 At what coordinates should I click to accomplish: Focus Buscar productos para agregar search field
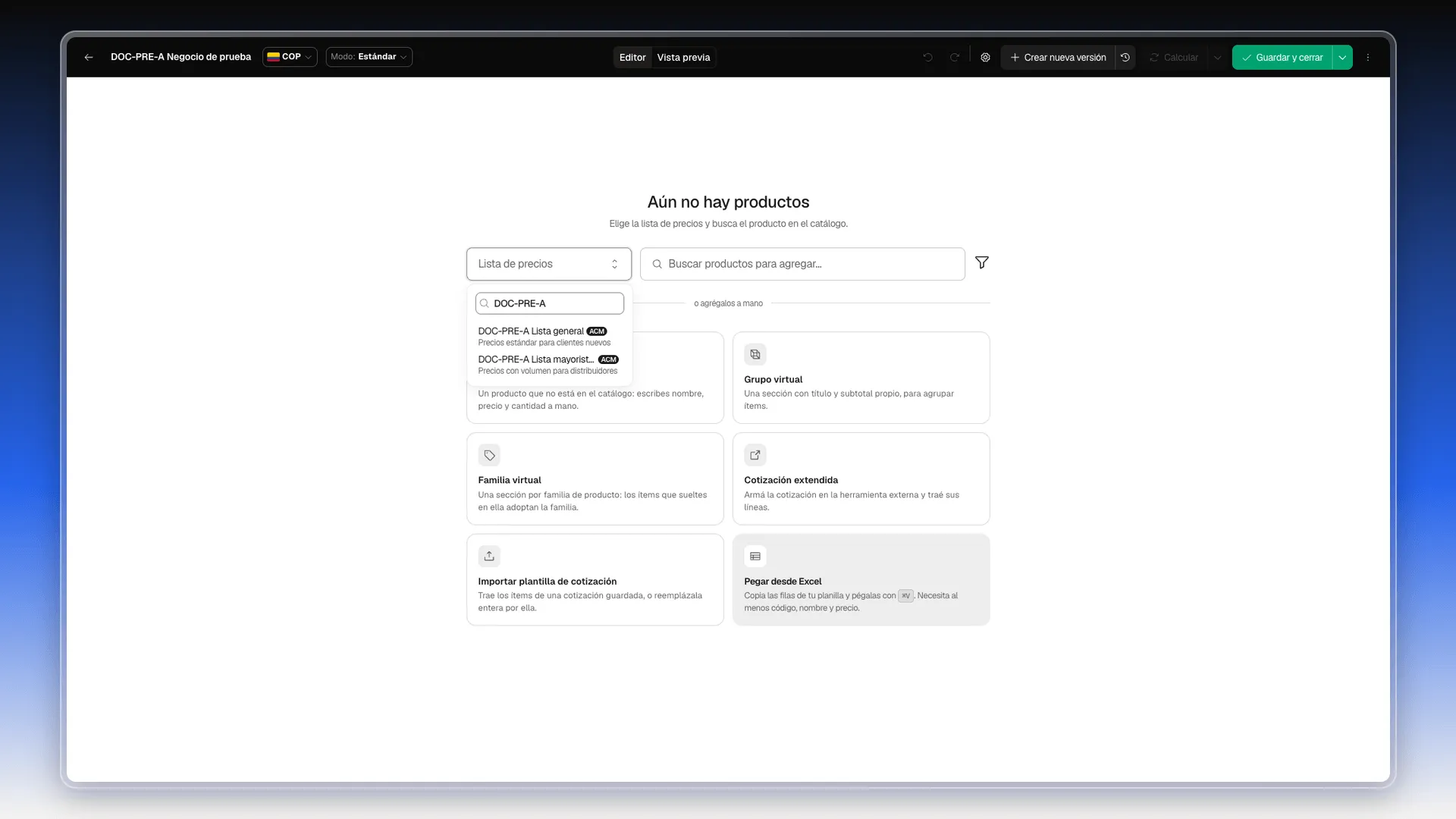tap(802, 264)
